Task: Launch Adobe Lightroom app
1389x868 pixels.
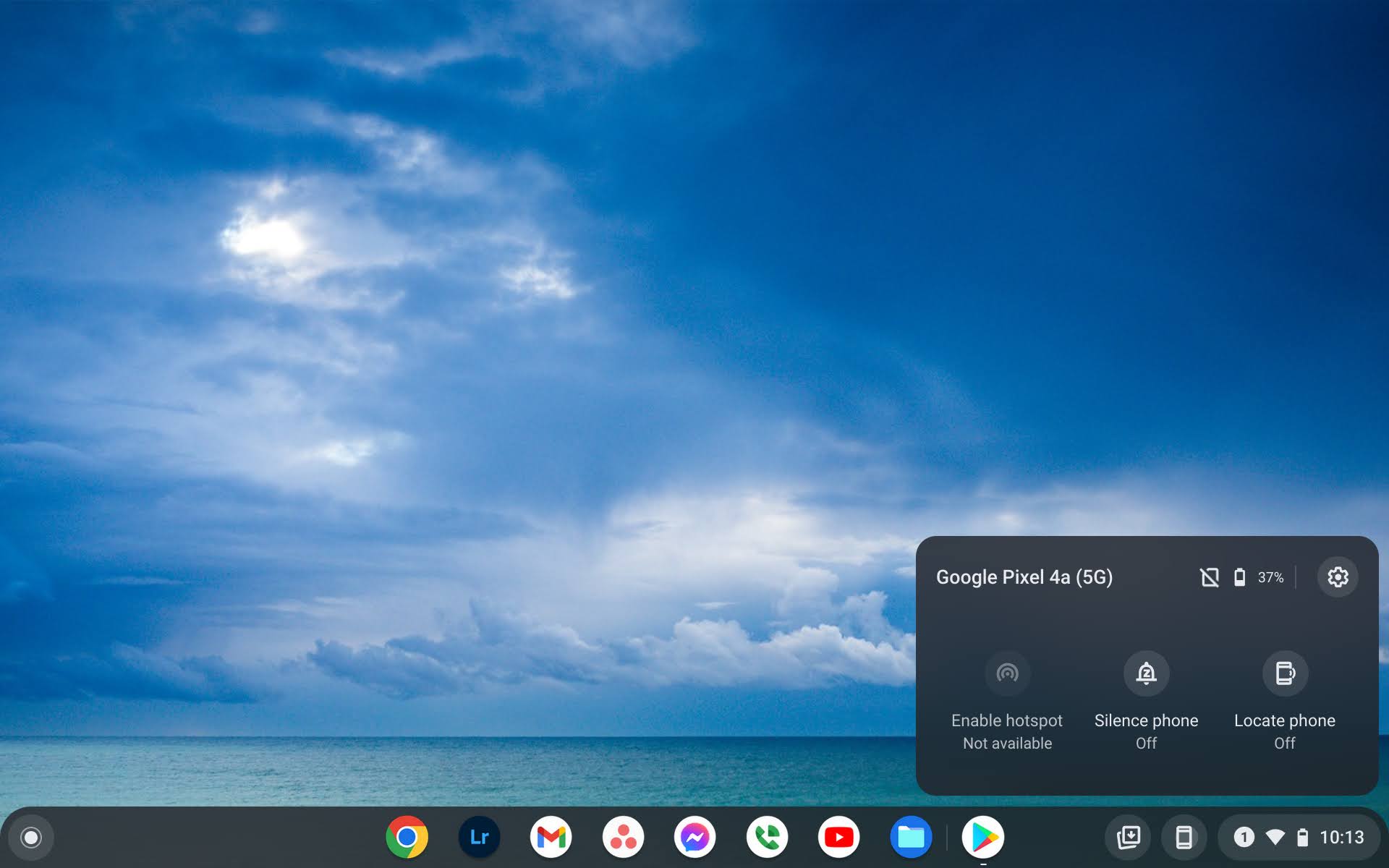Action: click(479, 837)
